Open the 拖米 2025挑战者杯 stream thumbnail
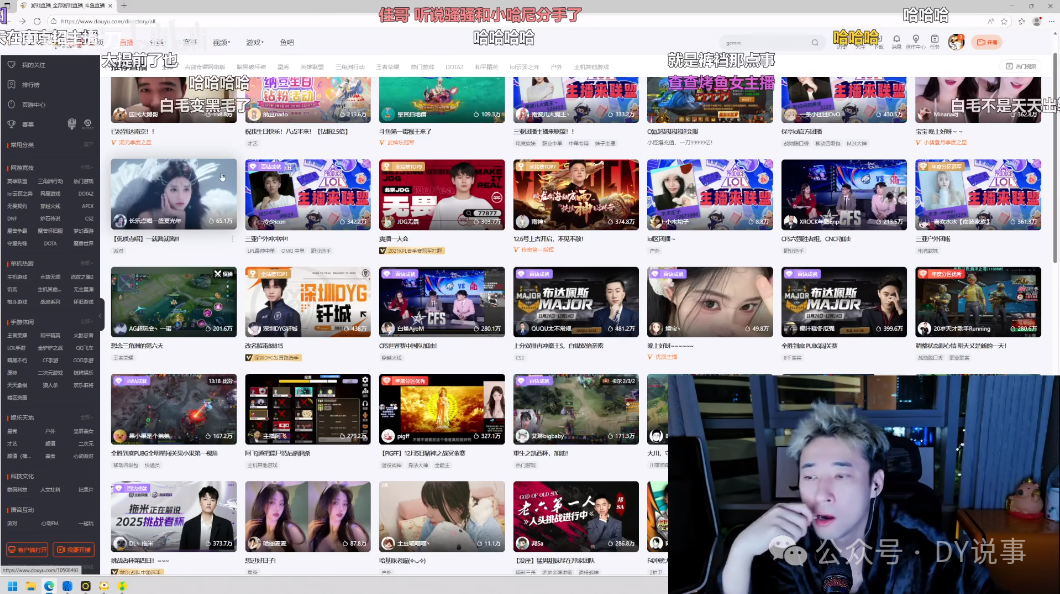This screenshot has width=1060, height=594. tap(174, 516)
